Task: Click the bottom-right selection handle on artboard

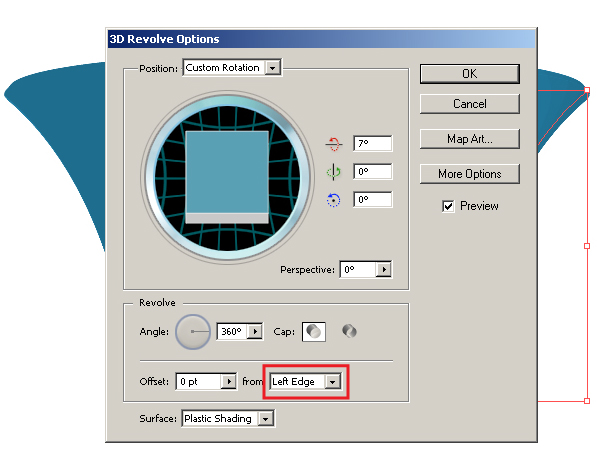Action: point(587,401)
